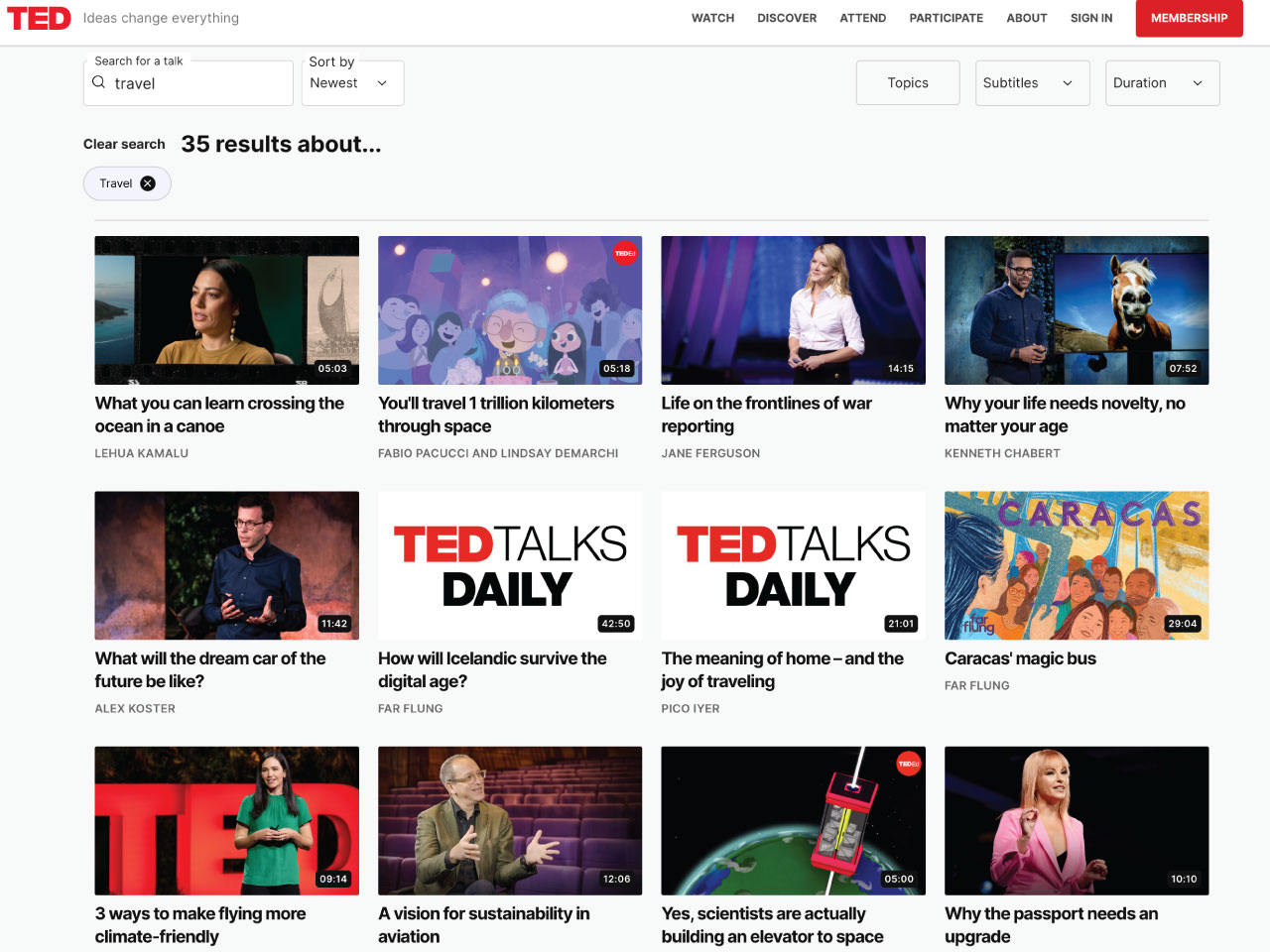This screenshot has height=952, width=1270.
Task: Click speaker name KENNETH CHABERT
Action: coord(1002,453)
